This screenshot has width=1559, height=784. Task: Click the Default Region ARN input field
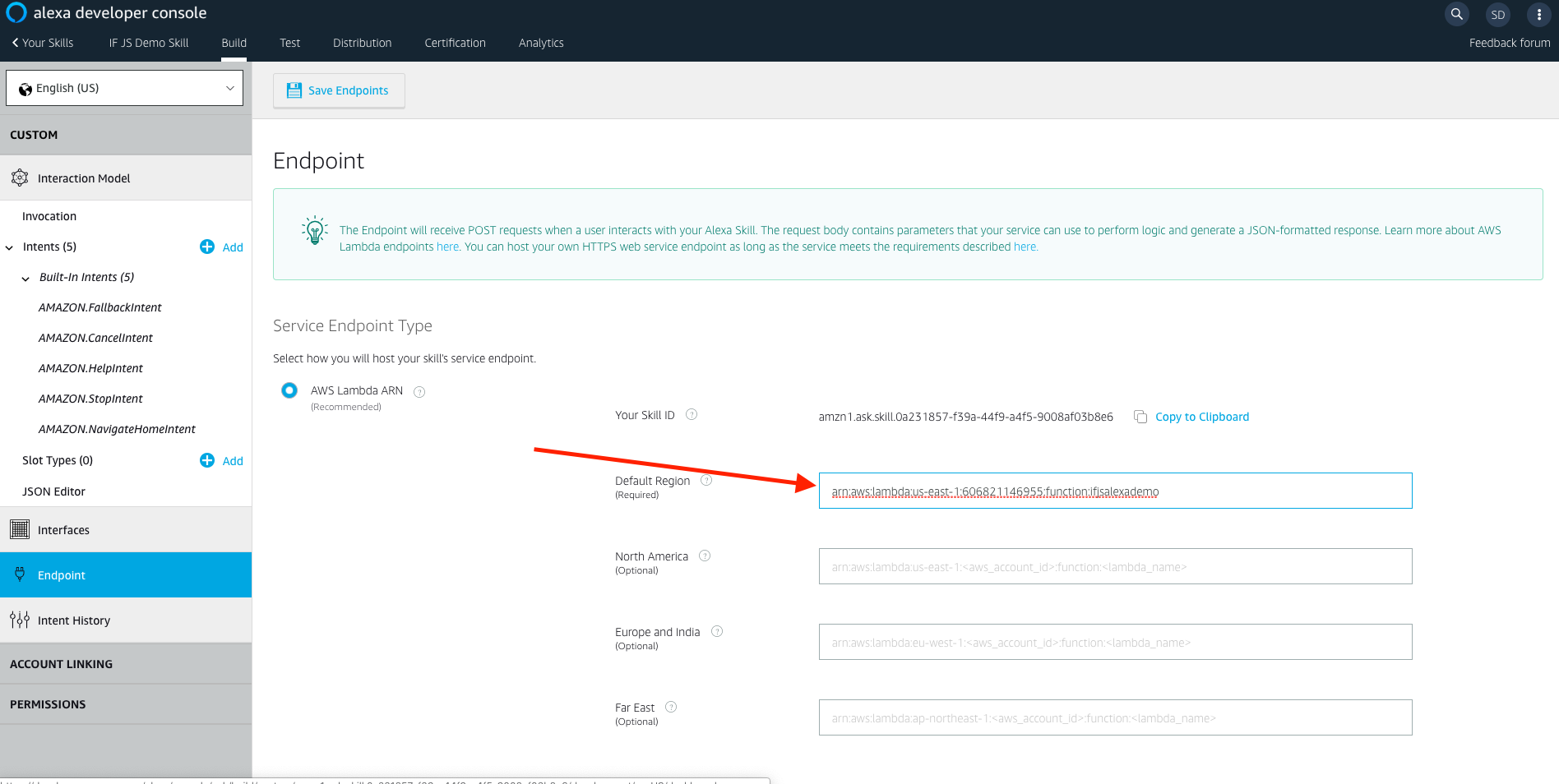click(1114, 491)
